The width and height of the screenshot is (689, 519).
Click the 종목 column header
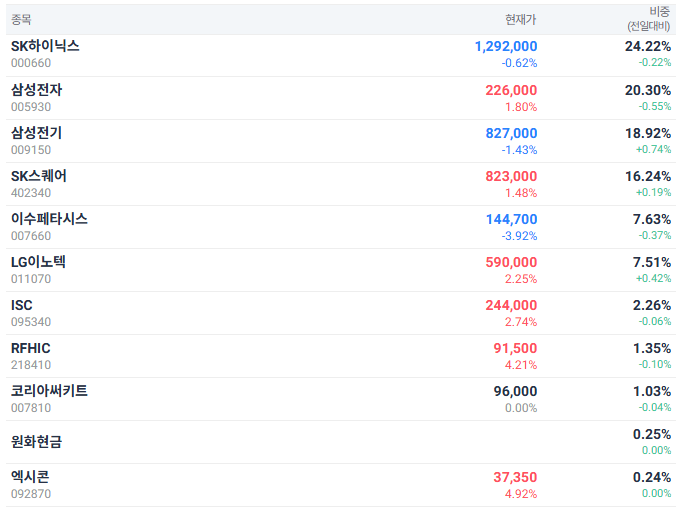pos(21,19)
